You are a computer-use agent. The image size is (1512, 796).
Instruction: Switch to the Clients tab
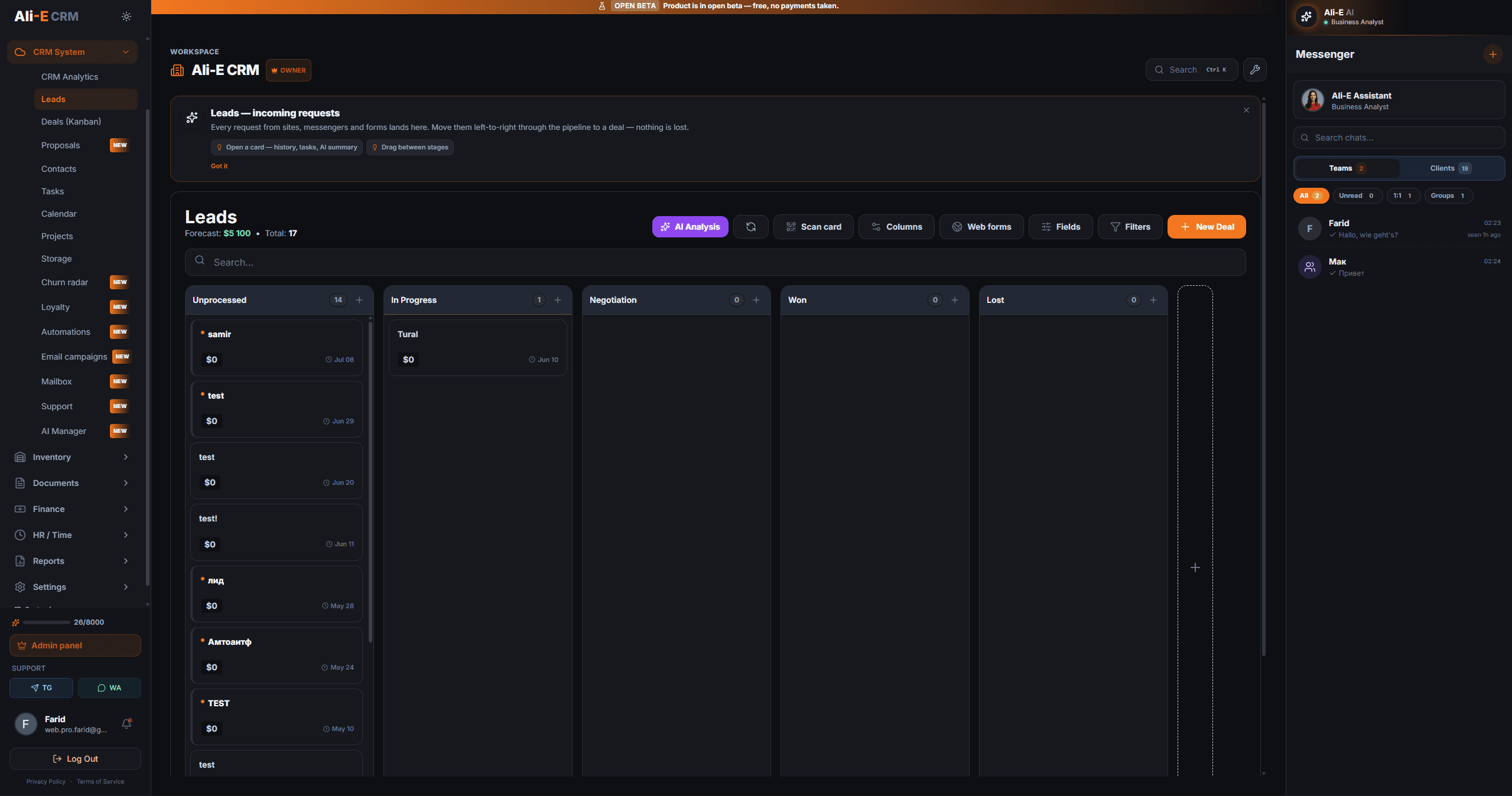pyautogui.click(x=1451, y=168)
